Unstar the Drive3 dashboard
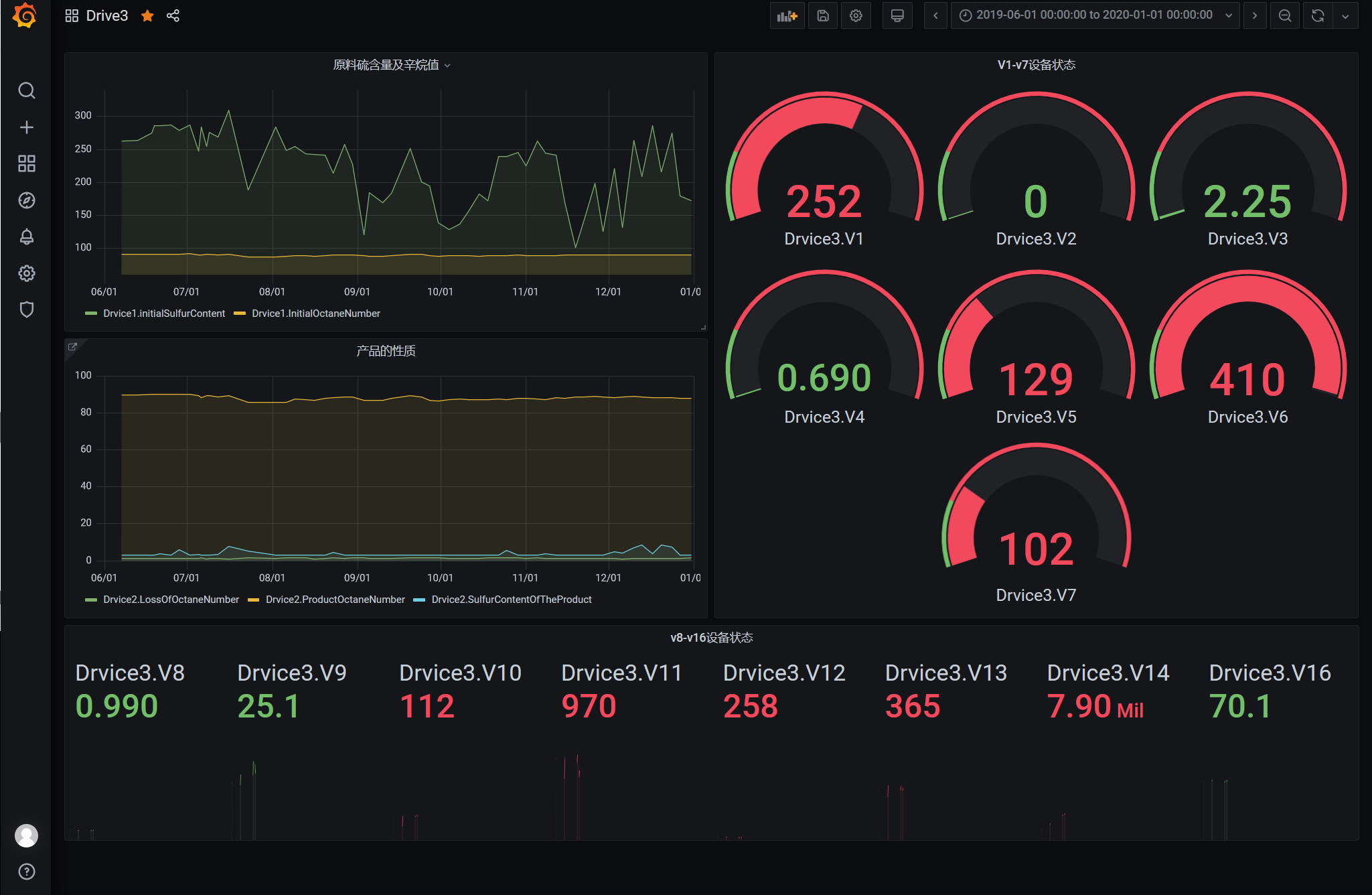Screen dimensions: 1372x895 [147, 15]
